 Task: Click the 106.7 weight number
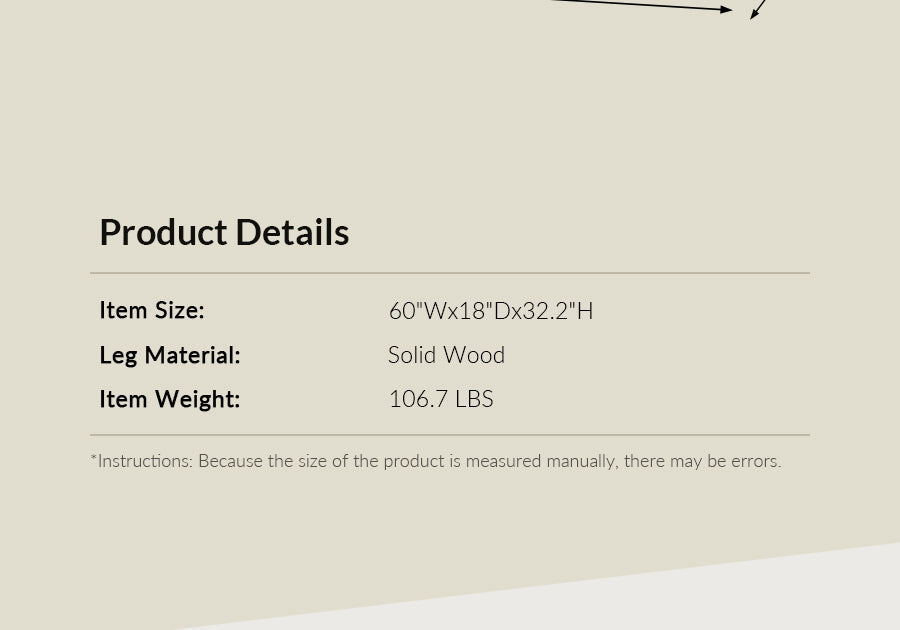point(418,399)
